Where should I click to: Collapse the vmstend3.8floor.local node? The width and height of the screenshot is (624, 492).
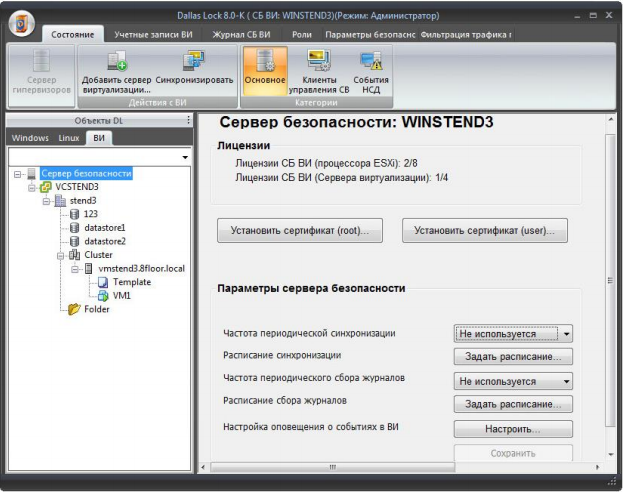pyautogui.click(x=74, y=269)
